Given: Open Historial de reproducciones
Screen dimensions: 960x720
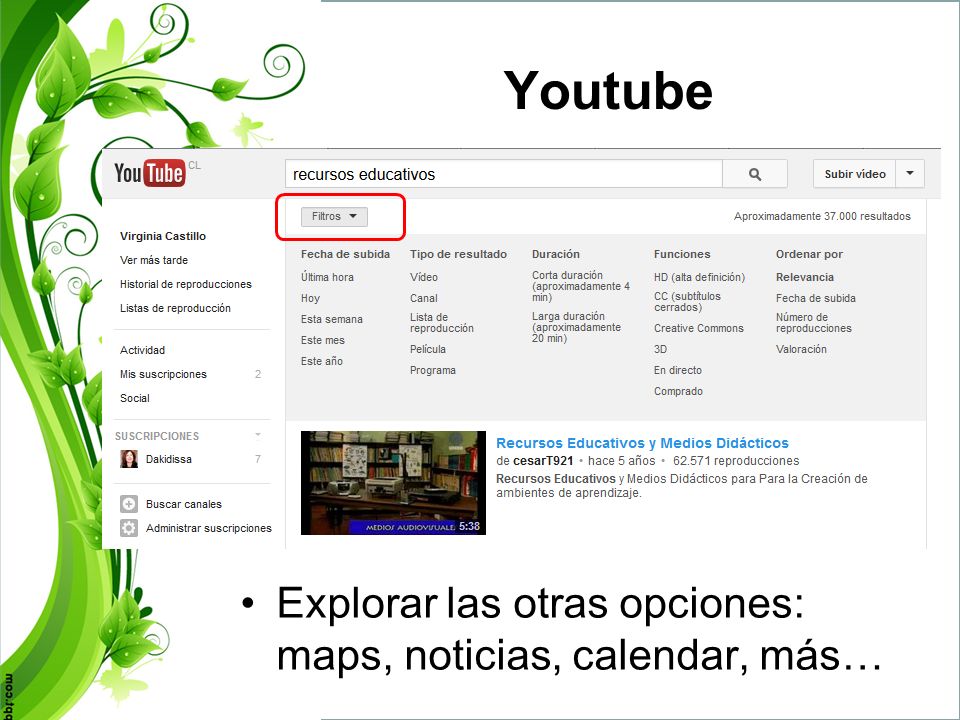Looking at the screenshot, I should [x=186, y=284].
